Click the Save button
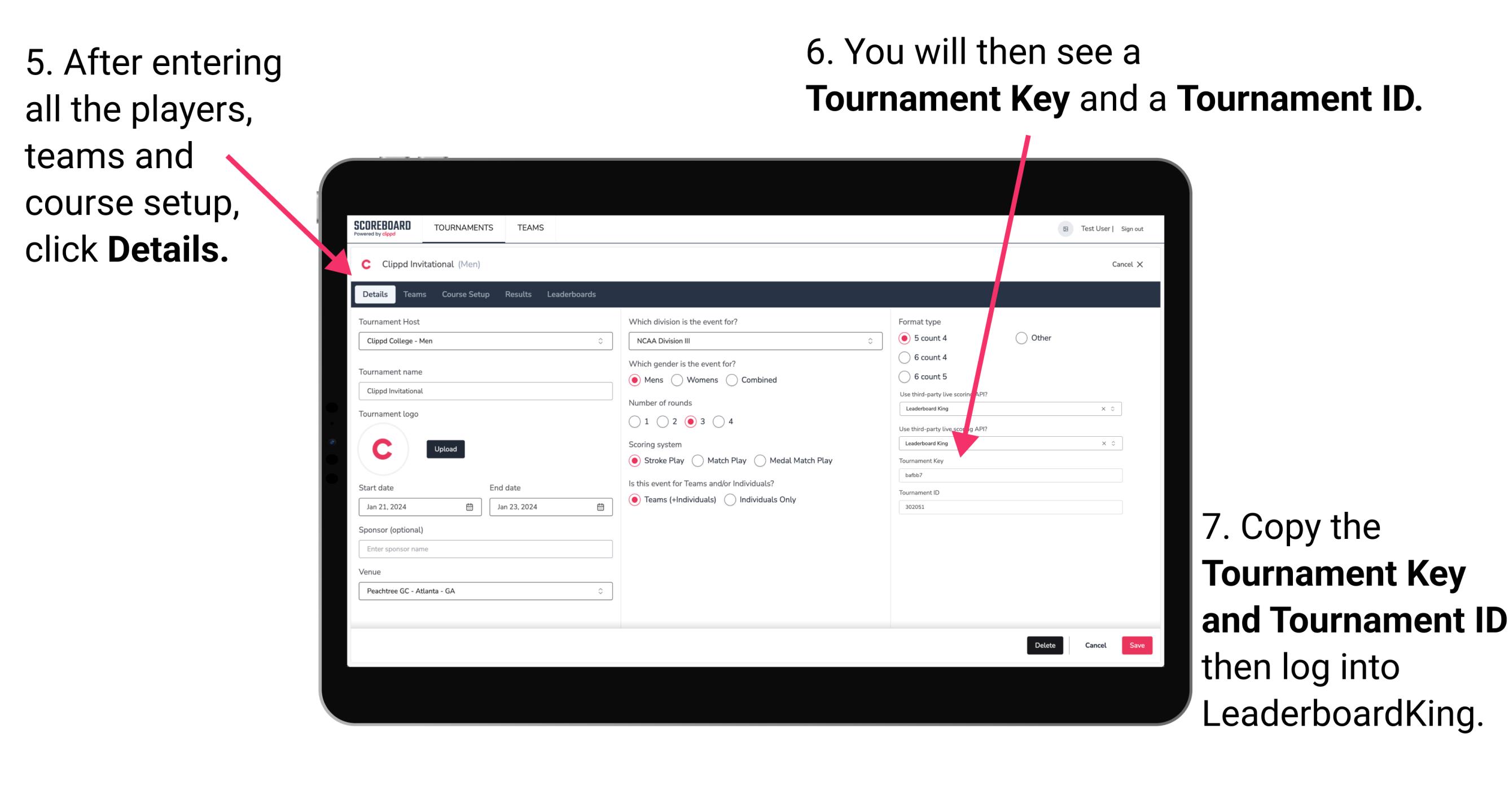1509x812 pixels. pos(1139,645)
